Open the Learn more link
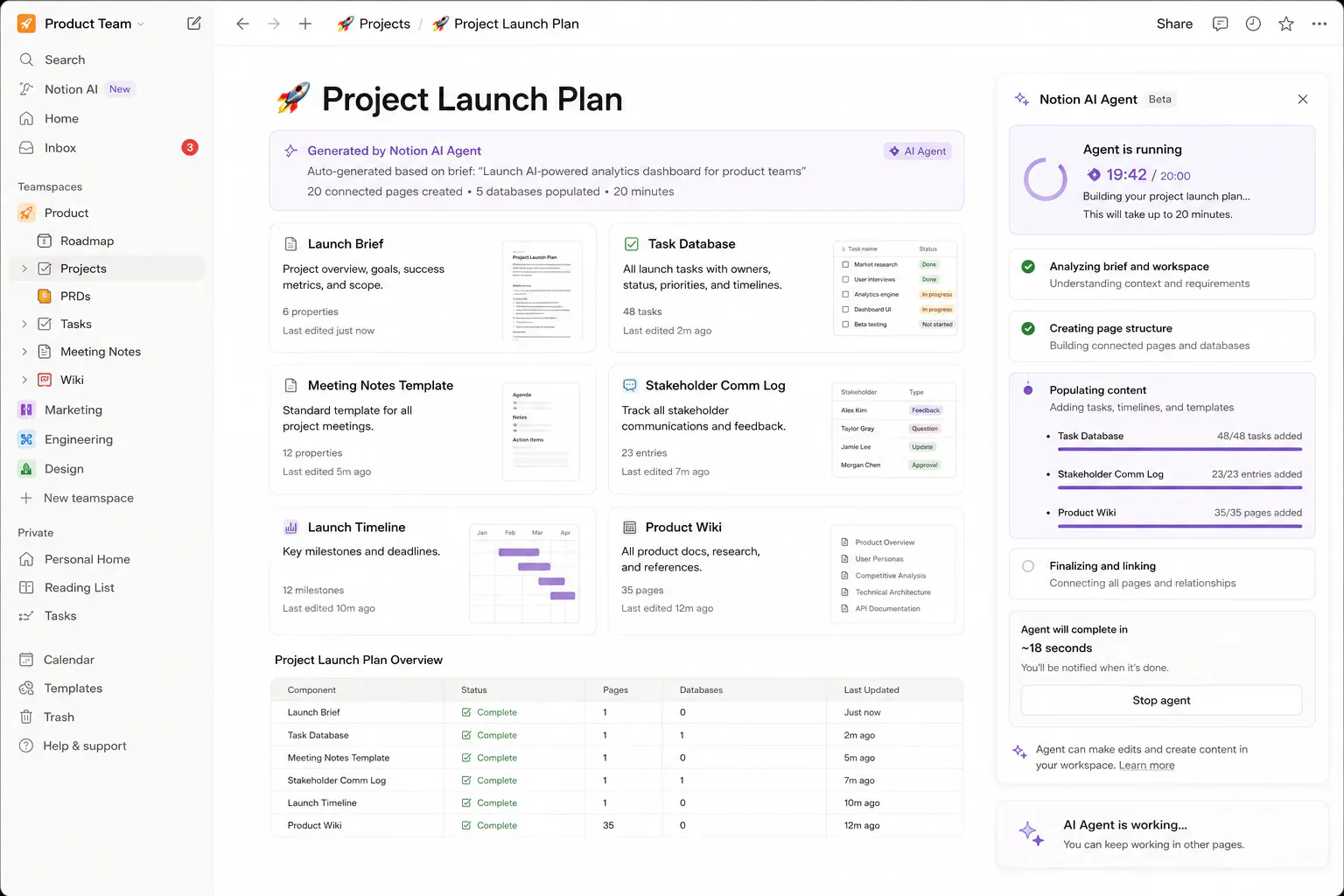 1146,766
